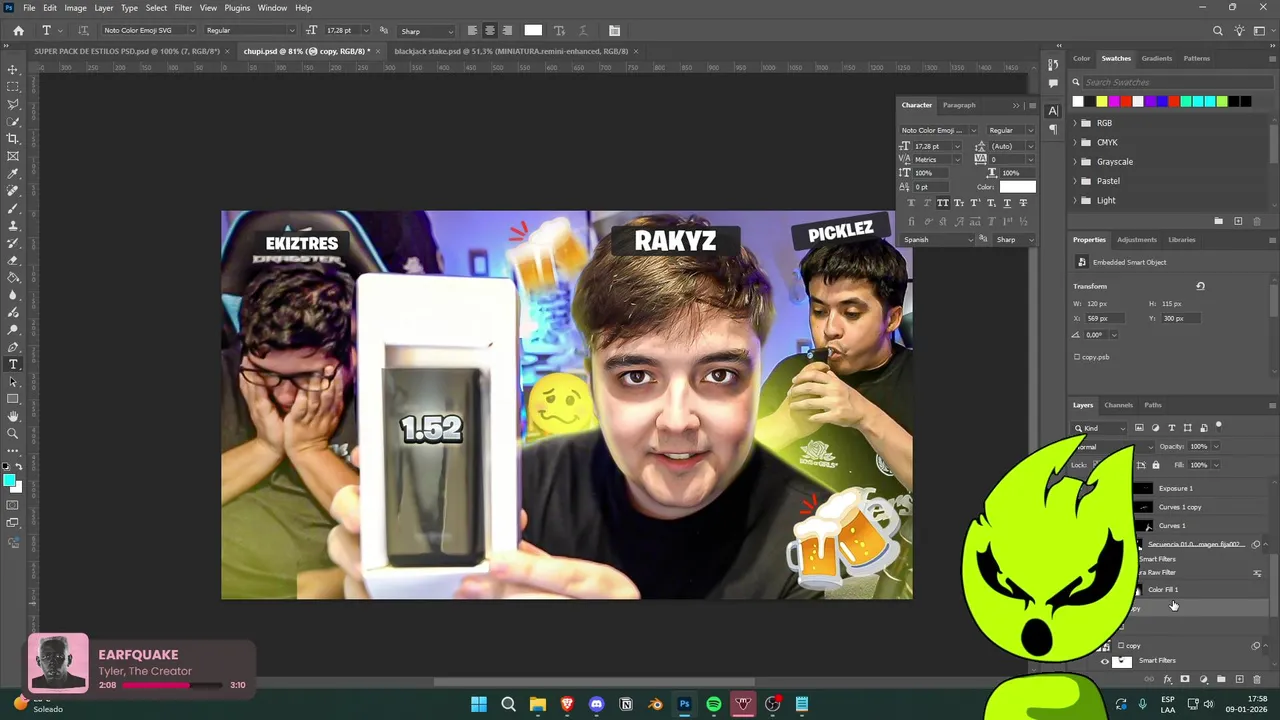Viewport: 1280px width, 720px height.
Task: Pick the yellow swatch in Swatches panel
Action: pos(1102,101)
